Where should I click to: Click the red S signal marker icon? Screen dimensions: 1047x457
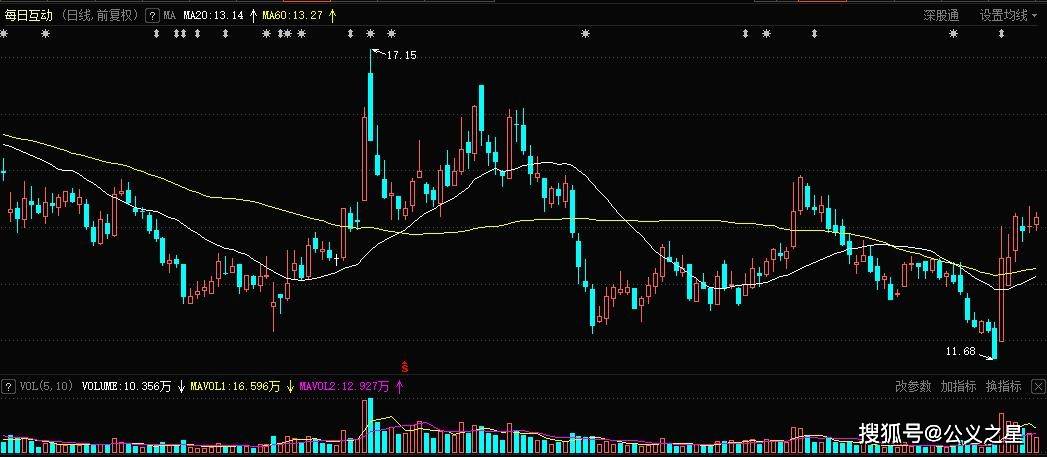coord(404,366)
